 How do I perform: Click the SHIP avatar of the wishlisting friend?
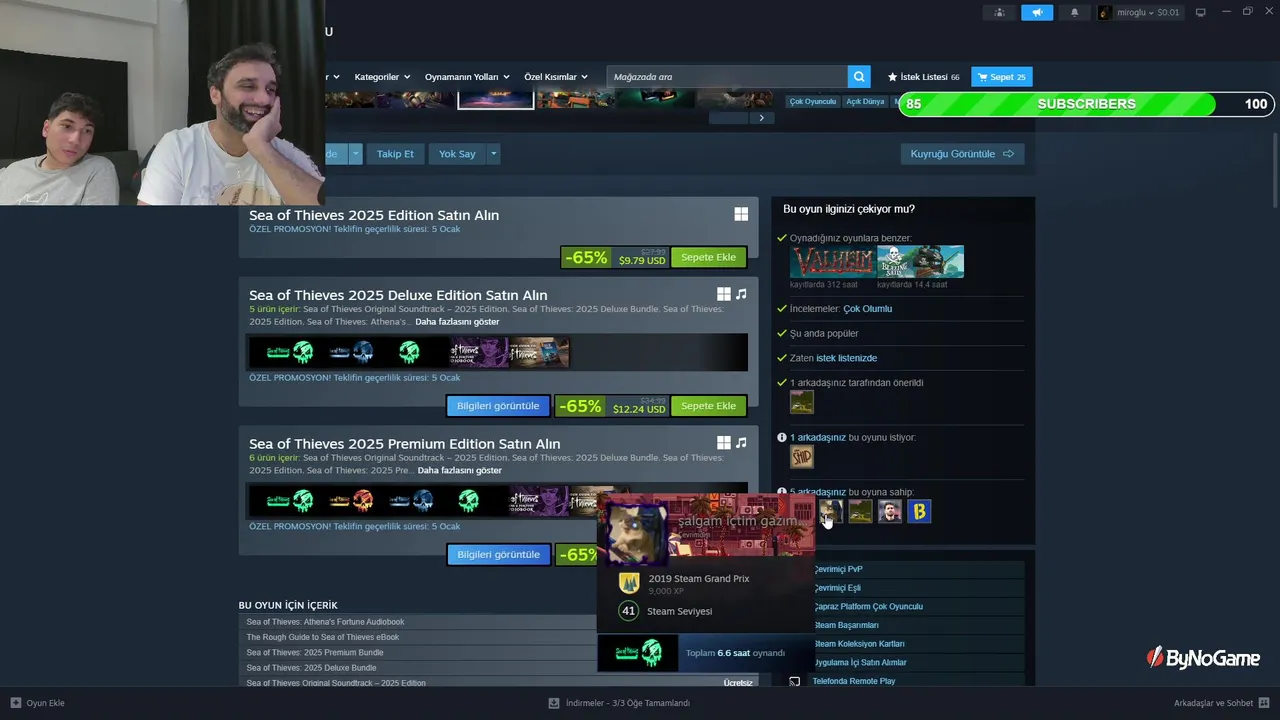coord(802,457)
